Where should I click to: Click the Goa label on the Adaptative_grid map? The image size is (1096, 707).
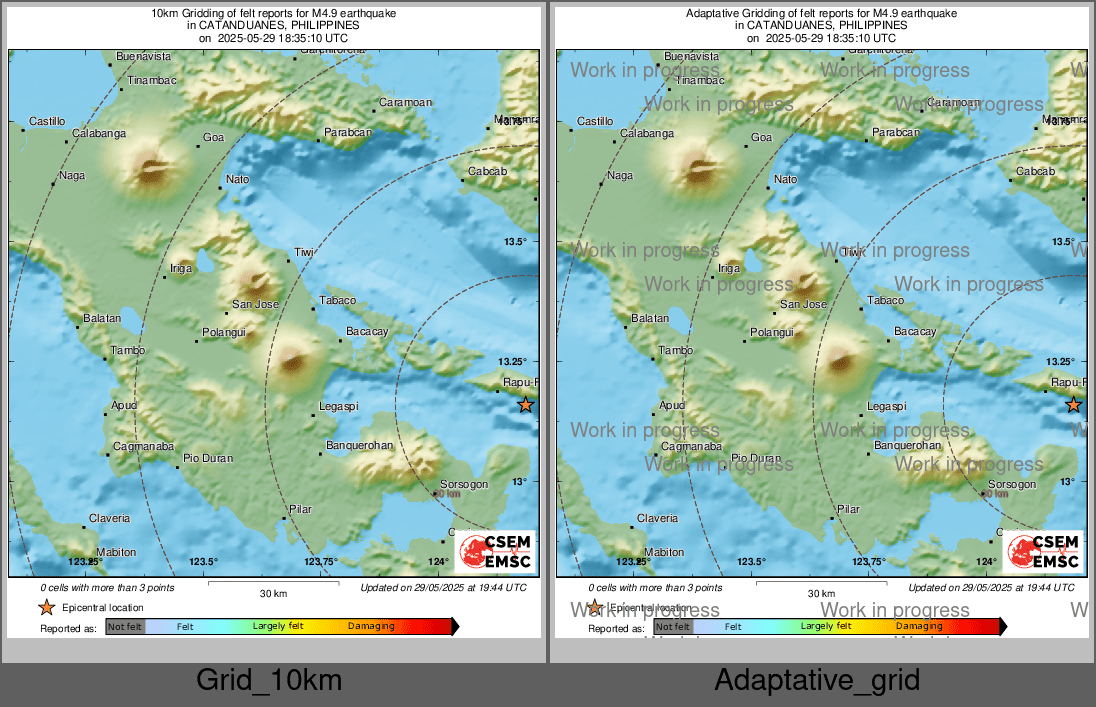coord(762,137)
